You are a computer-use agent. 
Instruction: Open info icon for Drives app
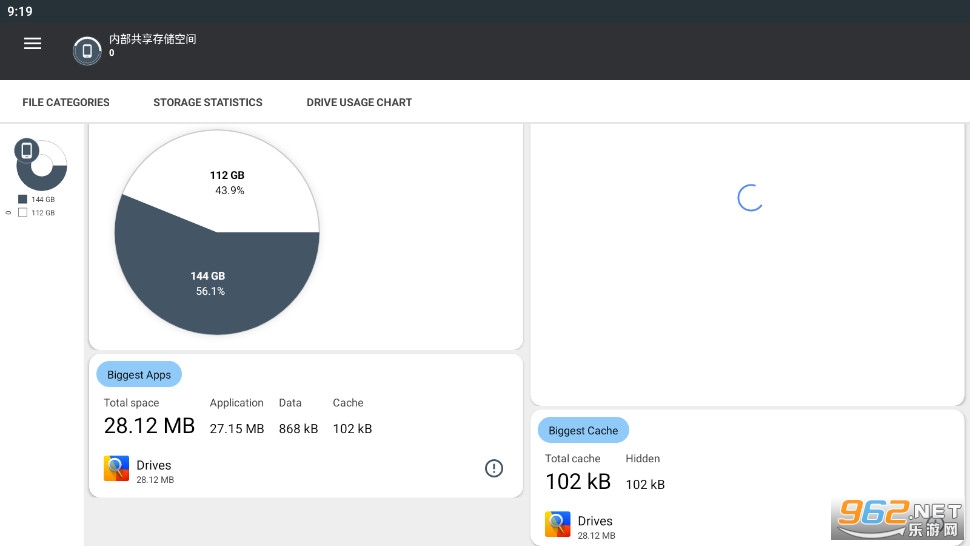coord(494,468)
